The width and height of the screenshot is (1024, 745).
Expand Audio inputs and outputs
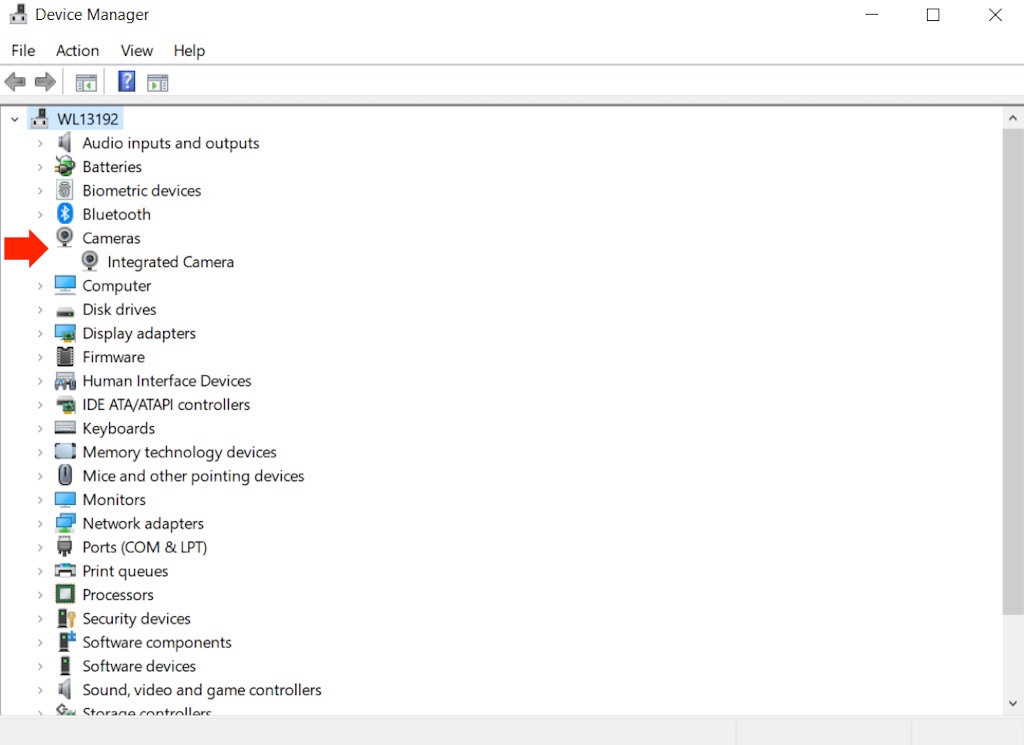click(x=40, y=143)
